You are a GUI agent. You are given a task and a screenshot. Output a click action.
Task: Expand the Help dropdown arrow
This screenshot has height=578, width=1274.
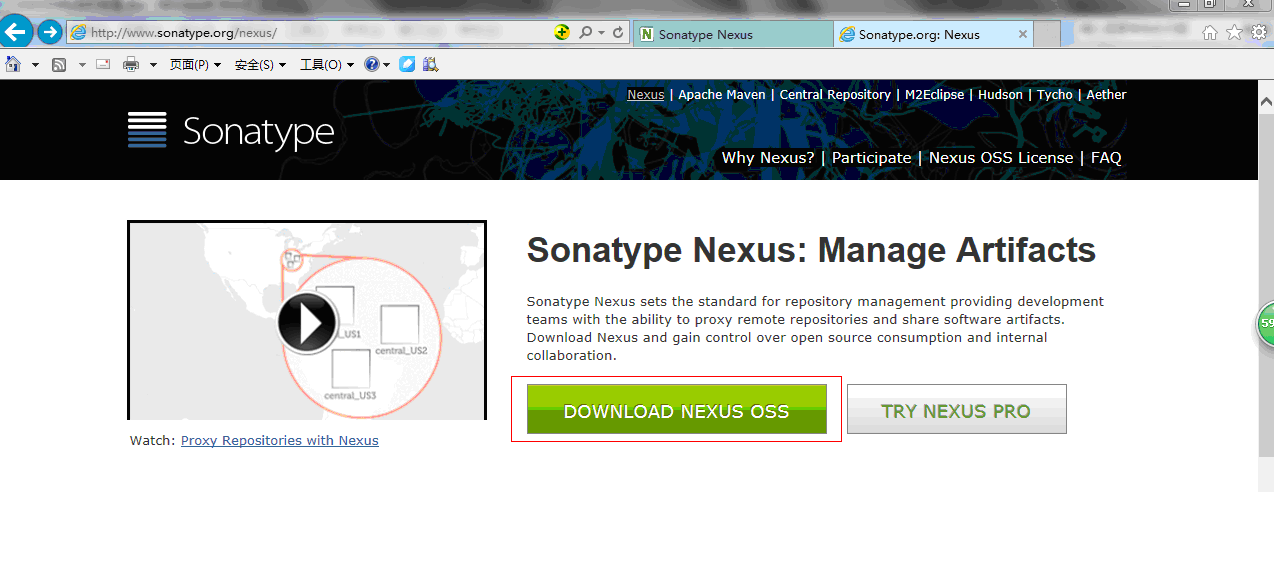click(386, 65)
